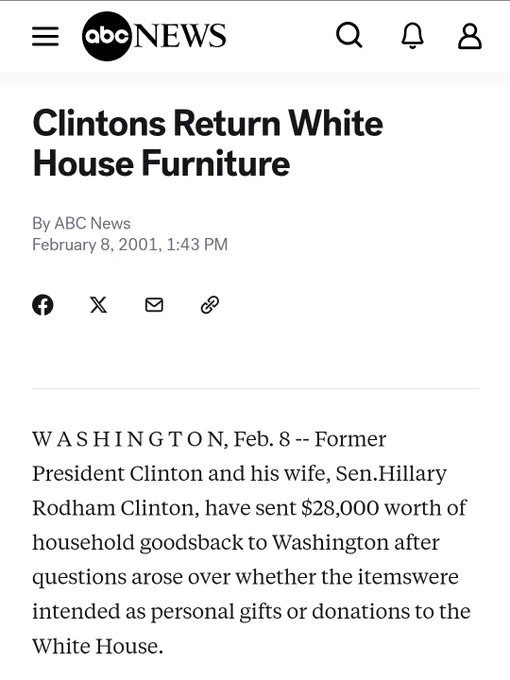The width and height of the screenshot is (510, 680).
Task: Open the search magnifier icon
Action: pos(349,35)
